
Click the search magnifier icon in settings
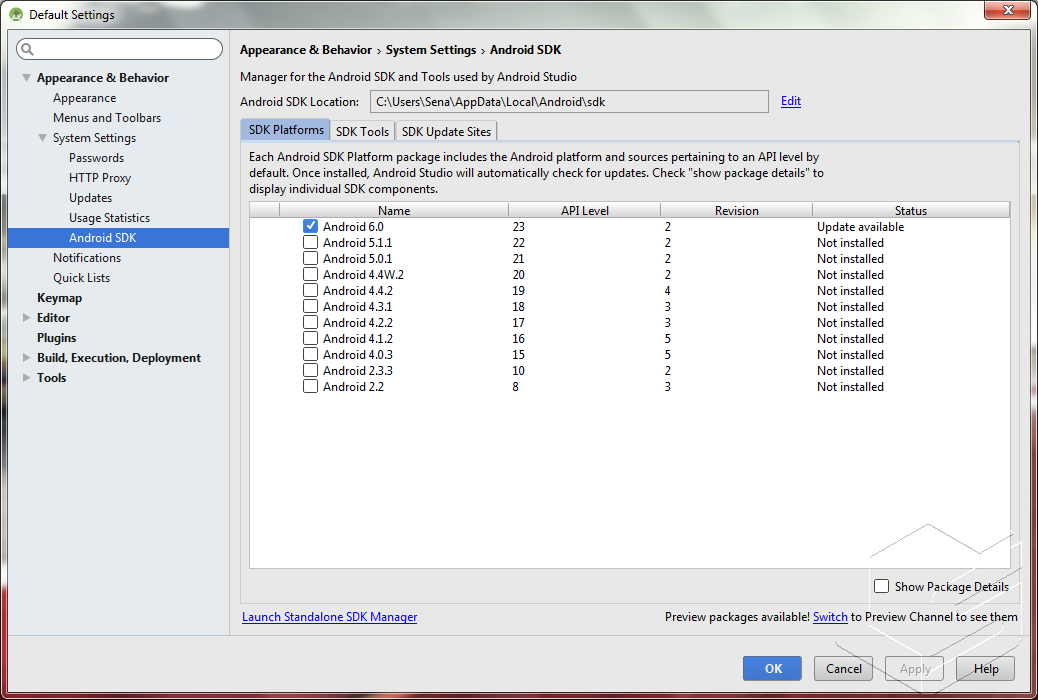[27, 49]
